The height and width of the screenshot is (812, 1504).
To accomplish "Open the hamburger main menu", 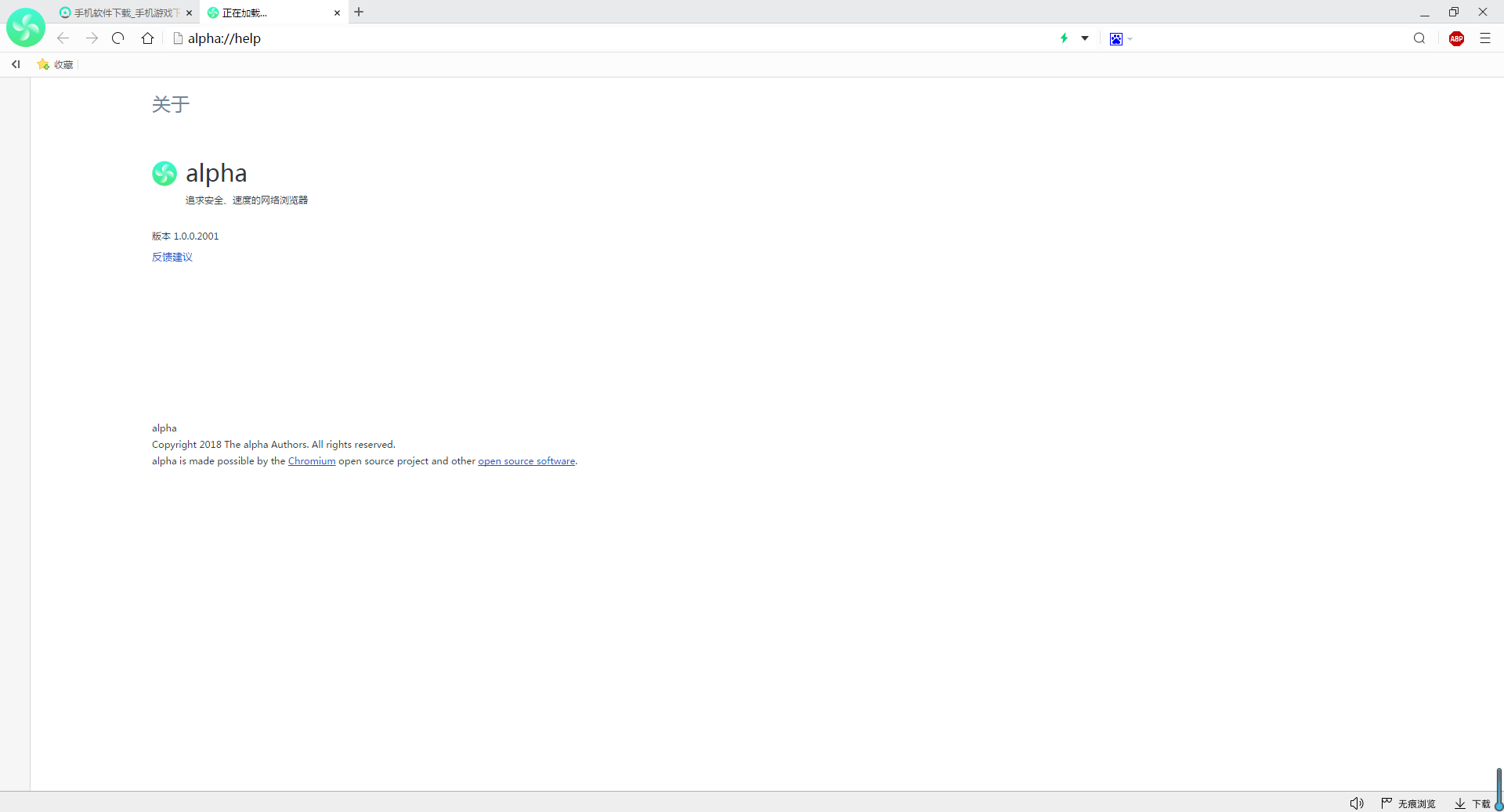I will 1485,38.
